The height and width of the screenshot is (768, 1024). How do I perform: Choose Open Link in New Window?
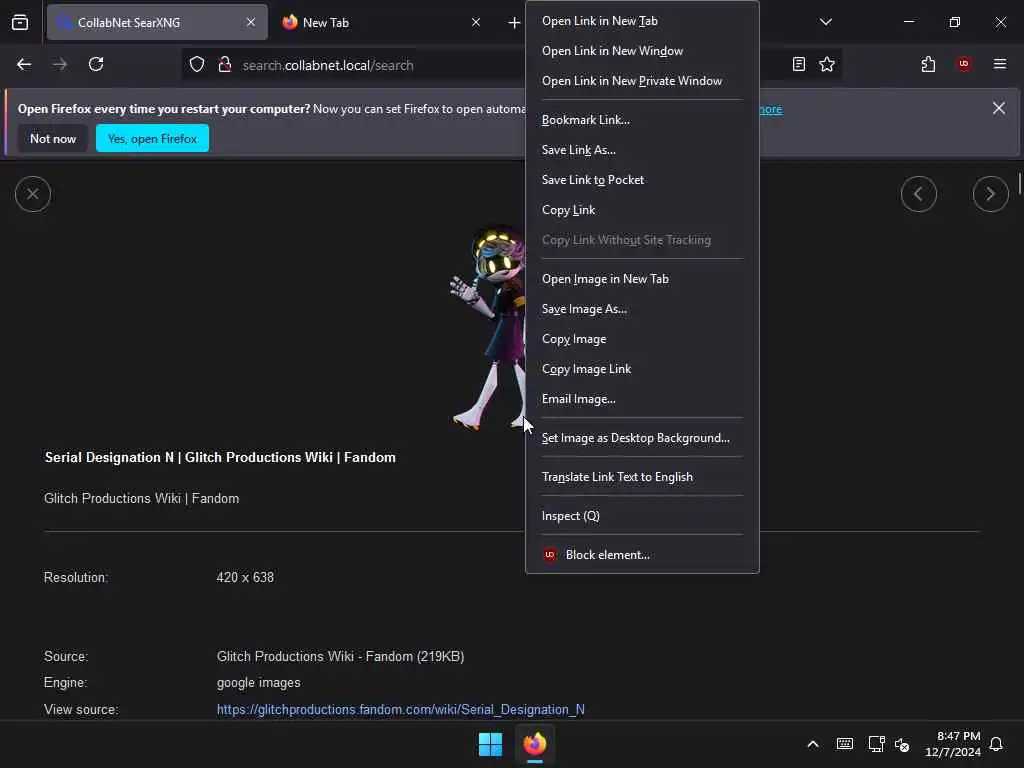[642, 51]
